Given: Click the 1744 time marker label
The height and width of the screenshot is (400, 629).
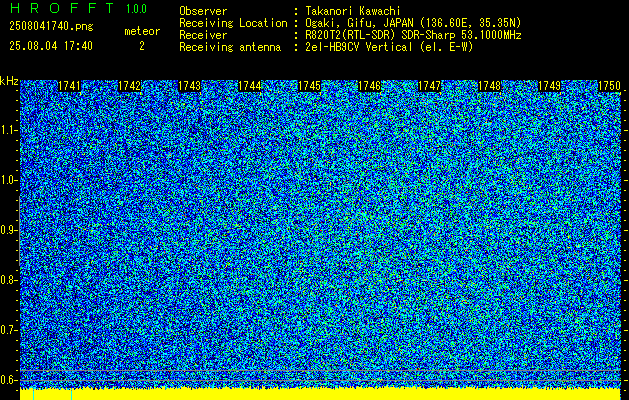Looking at the screenshot, I should click(x=250, y=86).
